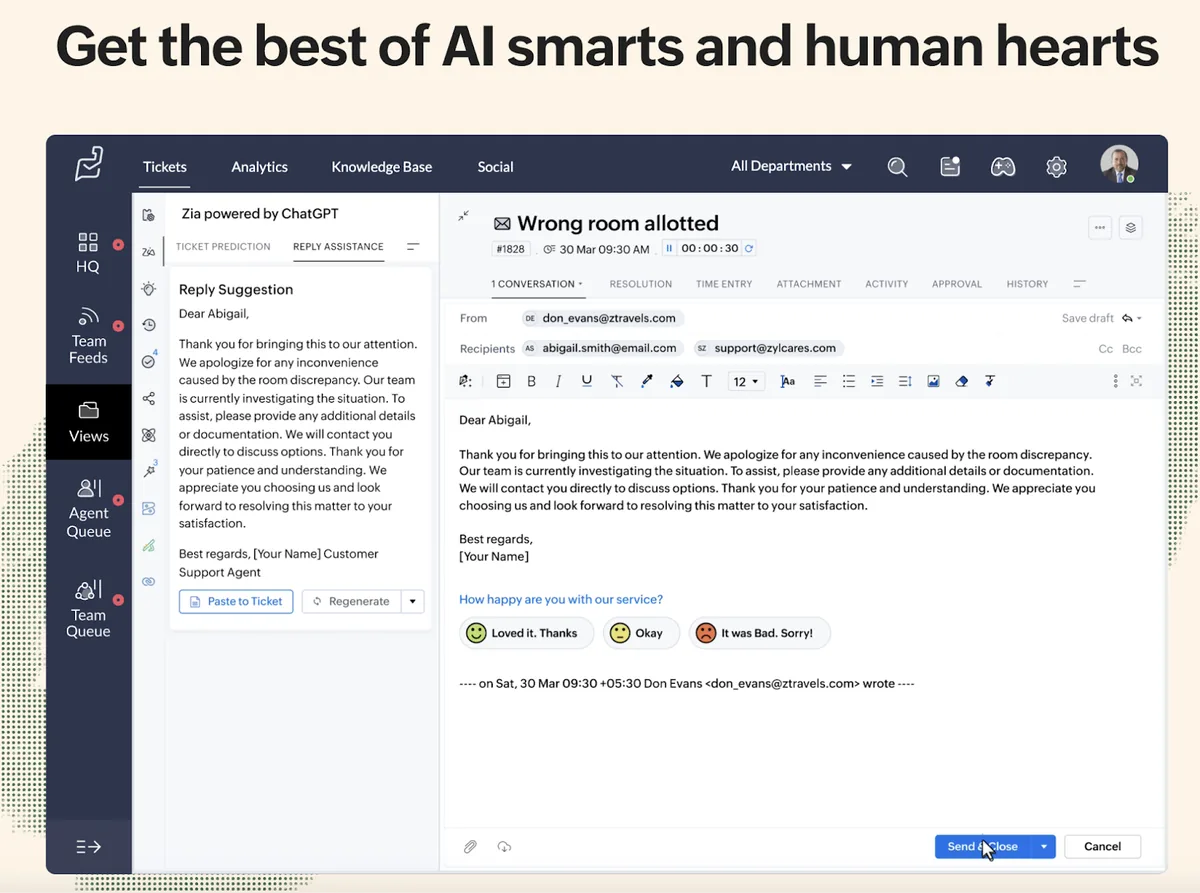Click the layers icon near ticket title

point(1130,227)
